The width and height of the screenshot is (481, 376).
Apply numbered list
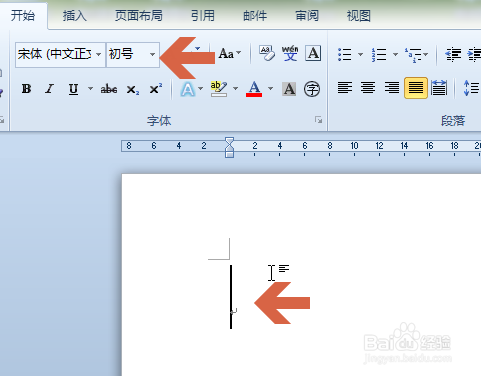(379, 55)
